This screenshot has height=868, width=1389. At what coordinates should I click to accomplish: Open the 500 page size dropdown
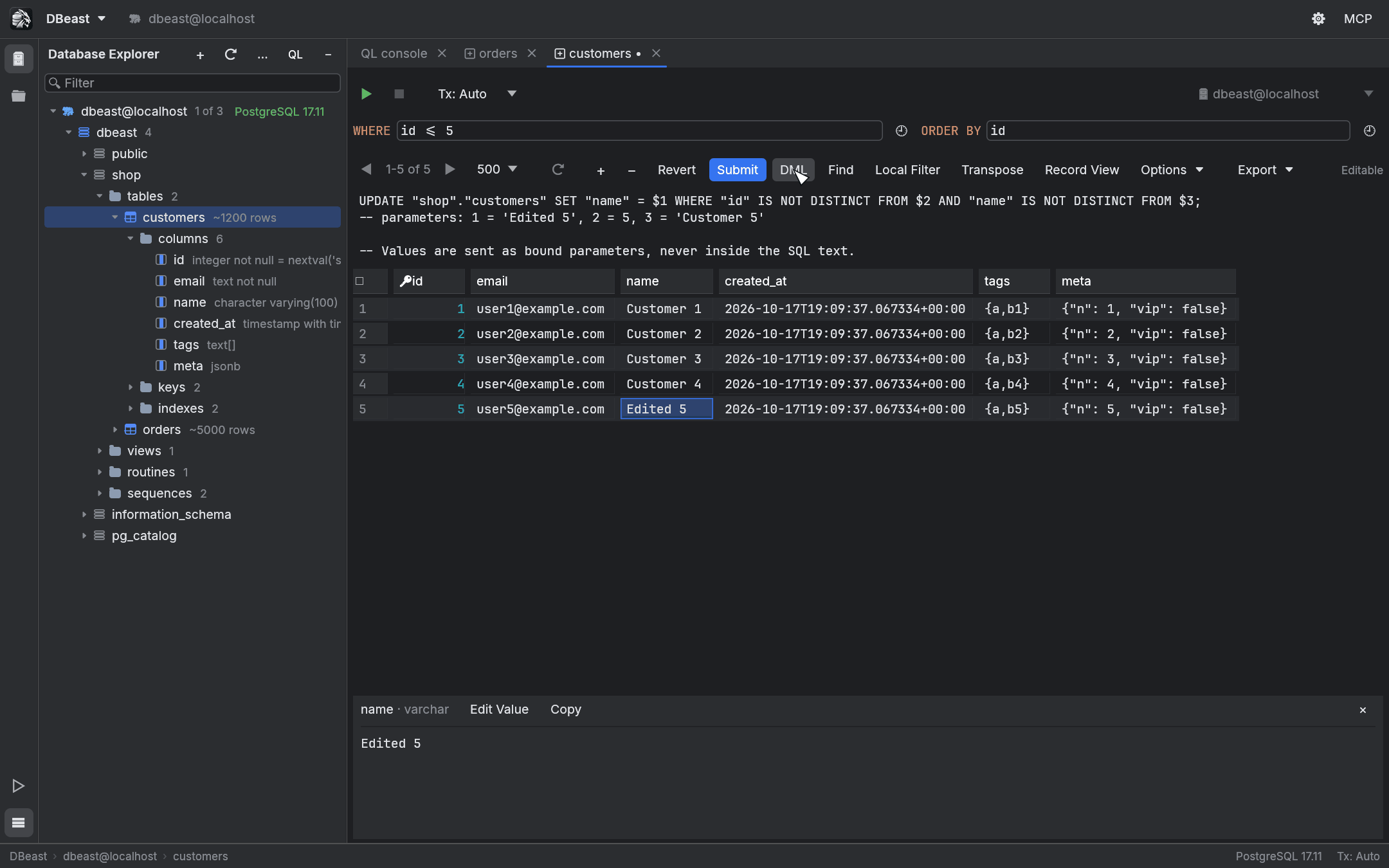[x=497, y=169]
